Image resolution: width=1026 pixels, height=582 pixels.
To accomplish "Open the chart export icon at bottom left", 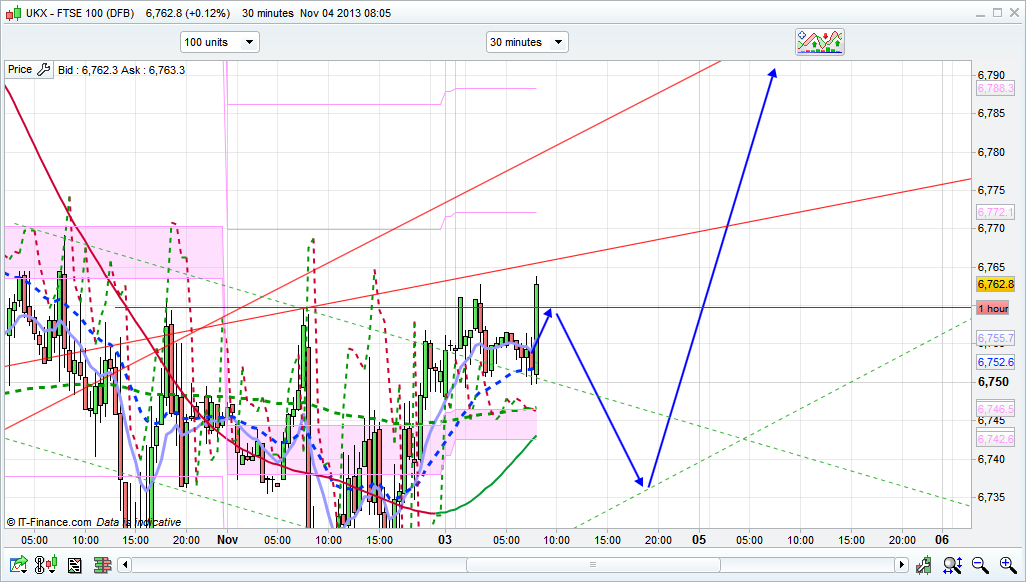I will (x=20, y=566).
